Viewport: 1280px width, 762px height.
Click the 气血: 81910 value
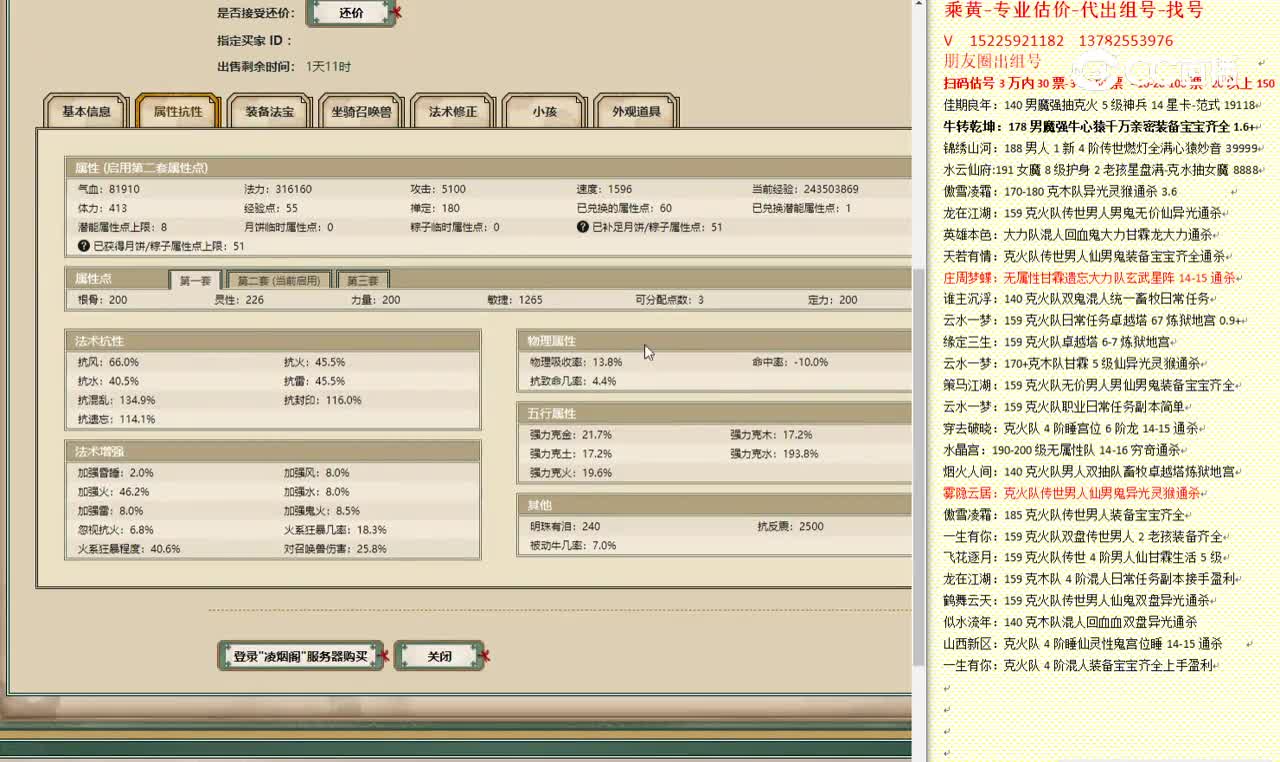(x=109, y=189)
